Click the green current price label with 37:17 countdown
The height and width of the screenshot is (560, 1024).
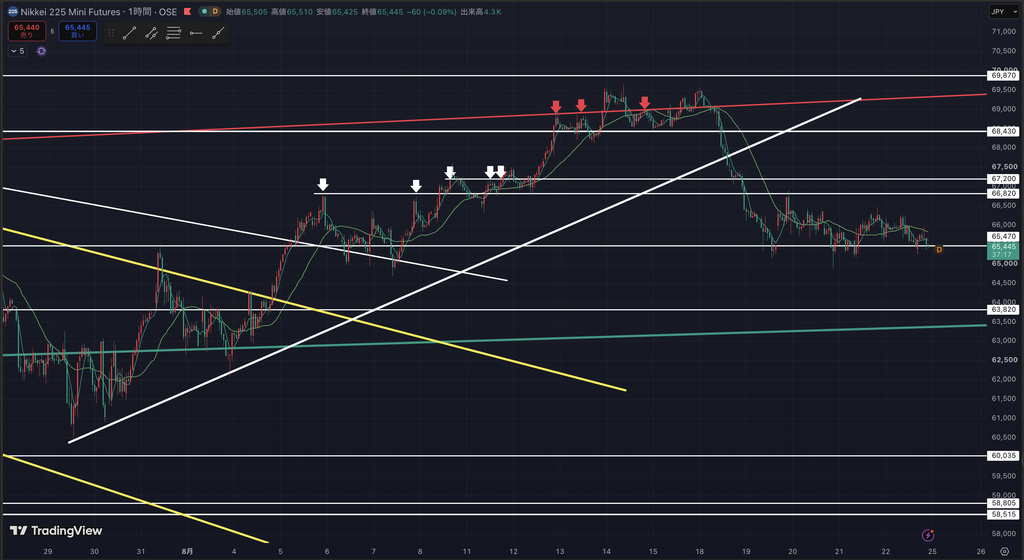click(1003, 251)
